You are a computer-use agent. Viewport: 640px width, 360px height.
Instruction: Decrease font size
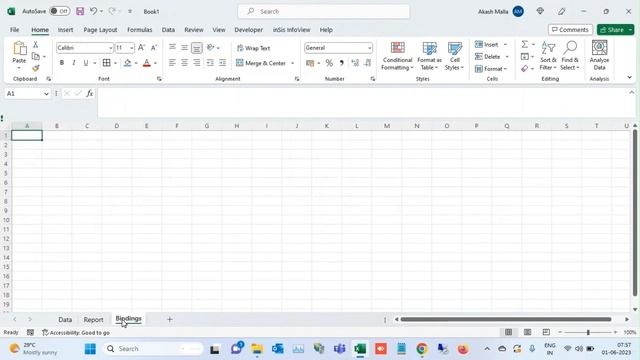tap(154, 48)
